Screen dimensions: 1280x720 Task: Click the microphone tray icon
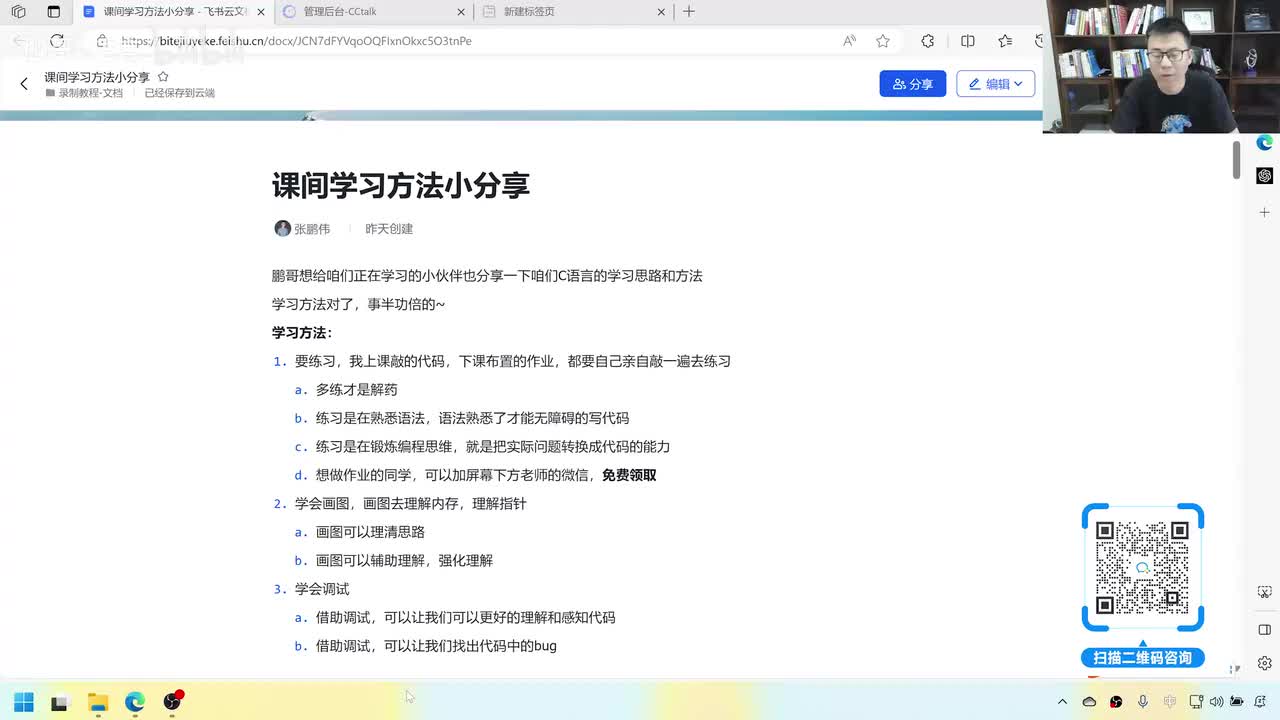1143,702
